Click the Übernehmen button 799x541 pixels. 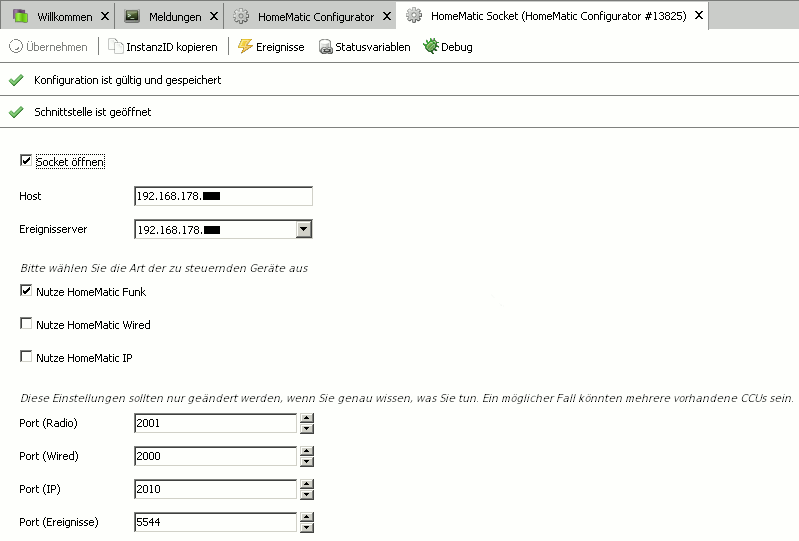click(x=48, y=47)
